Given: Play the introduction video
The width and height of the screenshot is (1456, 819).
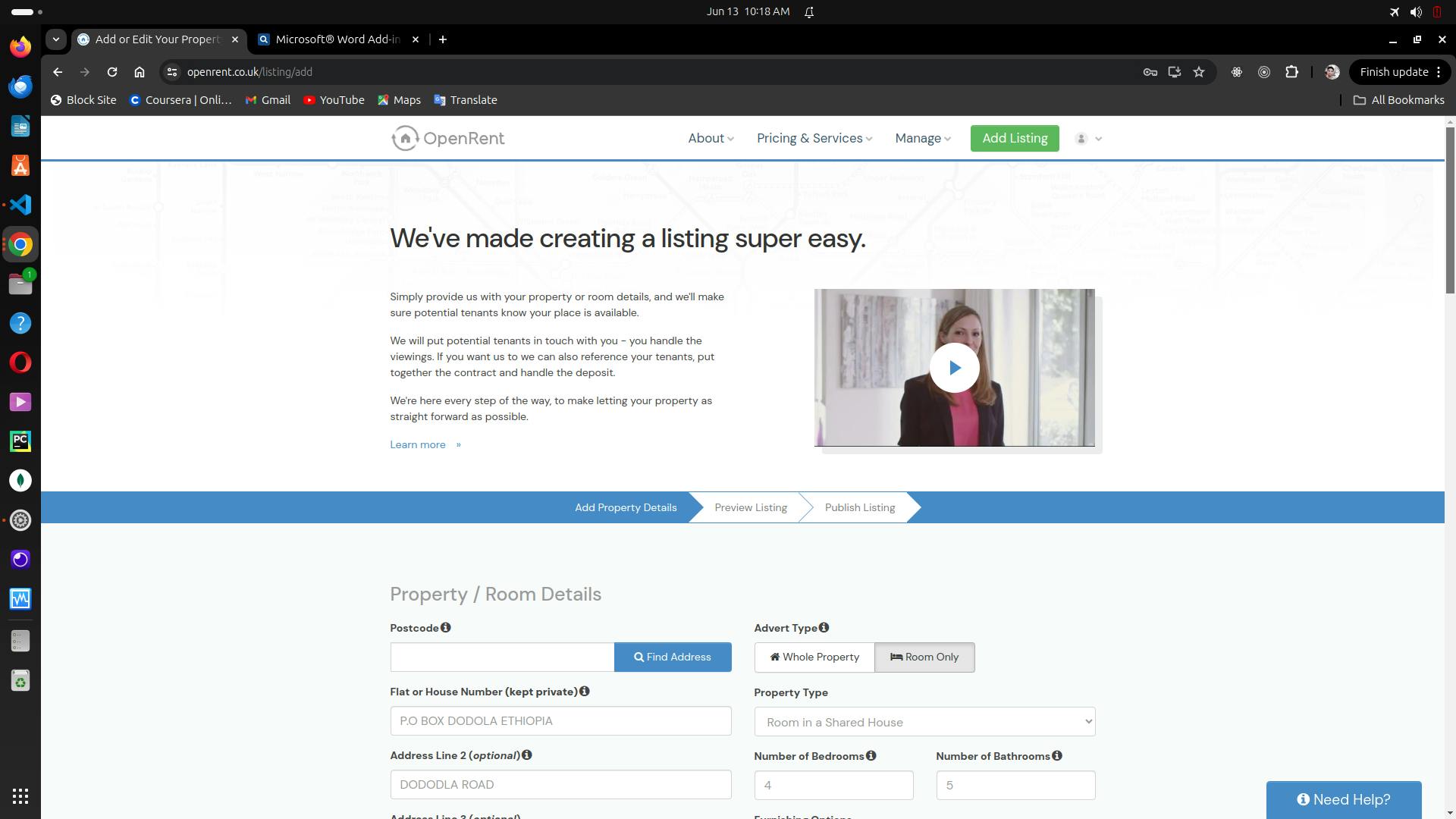Looking at the screenshot, I should [x=954, y=368].
